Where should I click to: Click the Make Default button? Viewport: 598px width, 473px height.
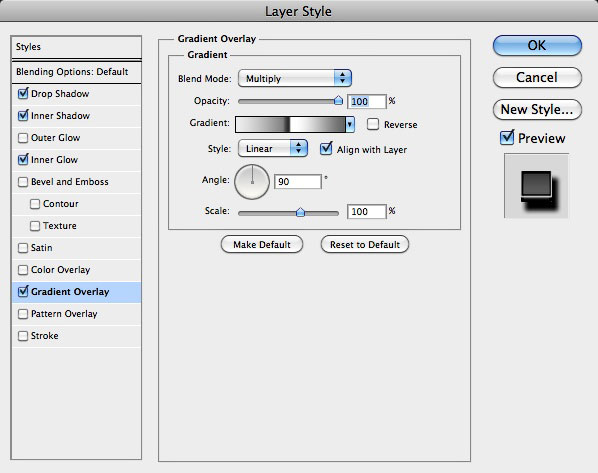[262, 245]
